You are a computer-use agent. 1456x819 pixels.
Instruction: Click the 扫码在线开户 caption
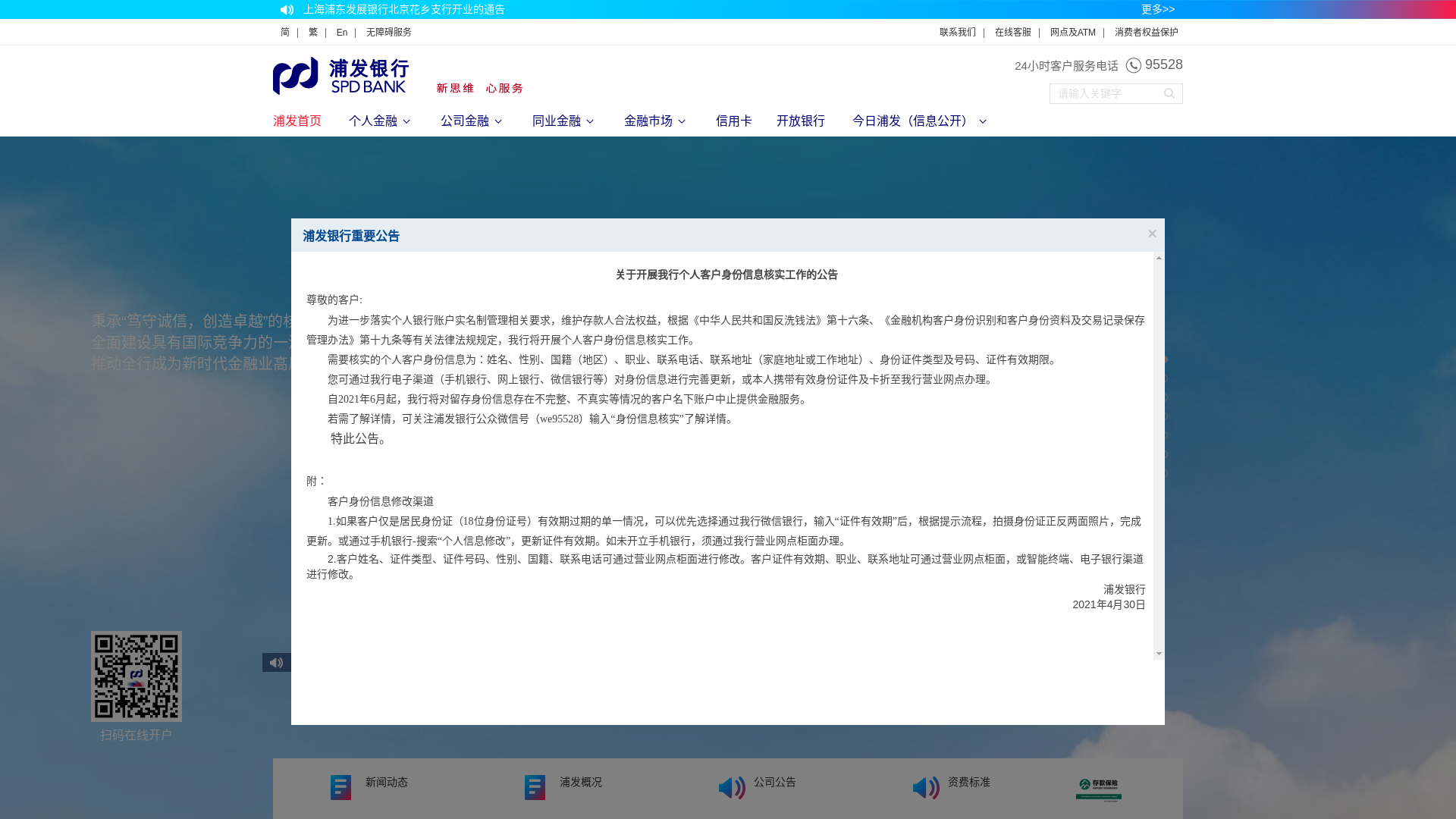(136, 736)
